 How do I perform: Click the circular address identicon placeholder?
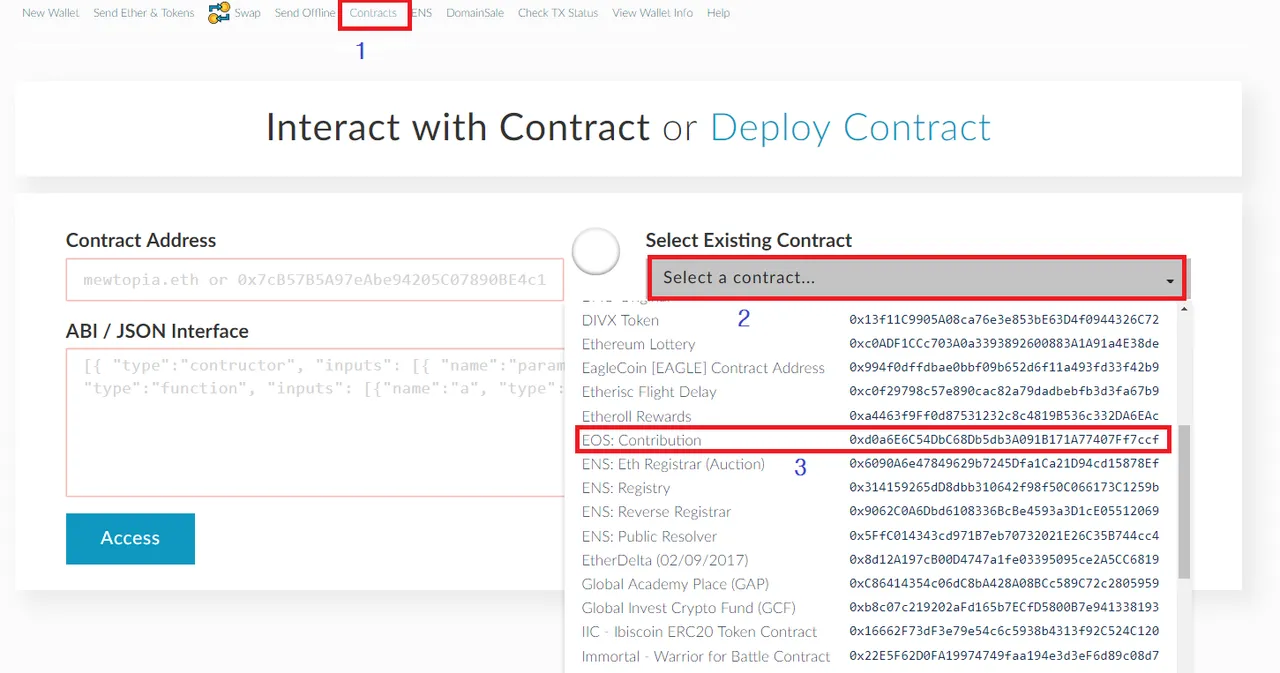click(x=596, y=251)
